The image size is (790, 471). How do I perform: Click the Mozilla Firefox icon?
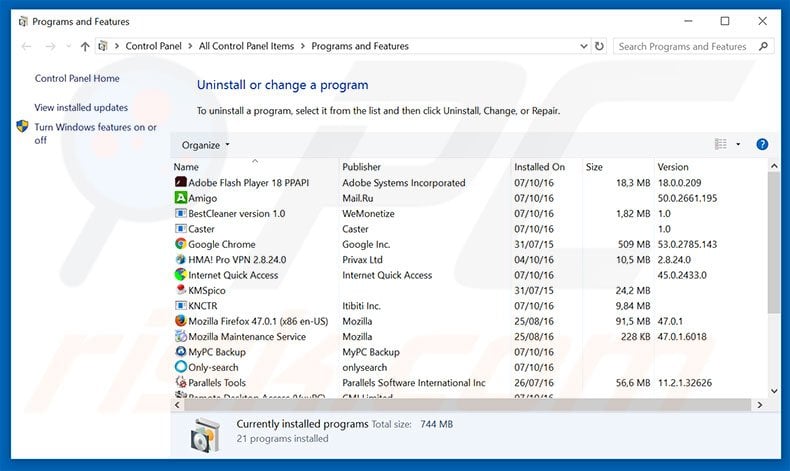(180, 321)
